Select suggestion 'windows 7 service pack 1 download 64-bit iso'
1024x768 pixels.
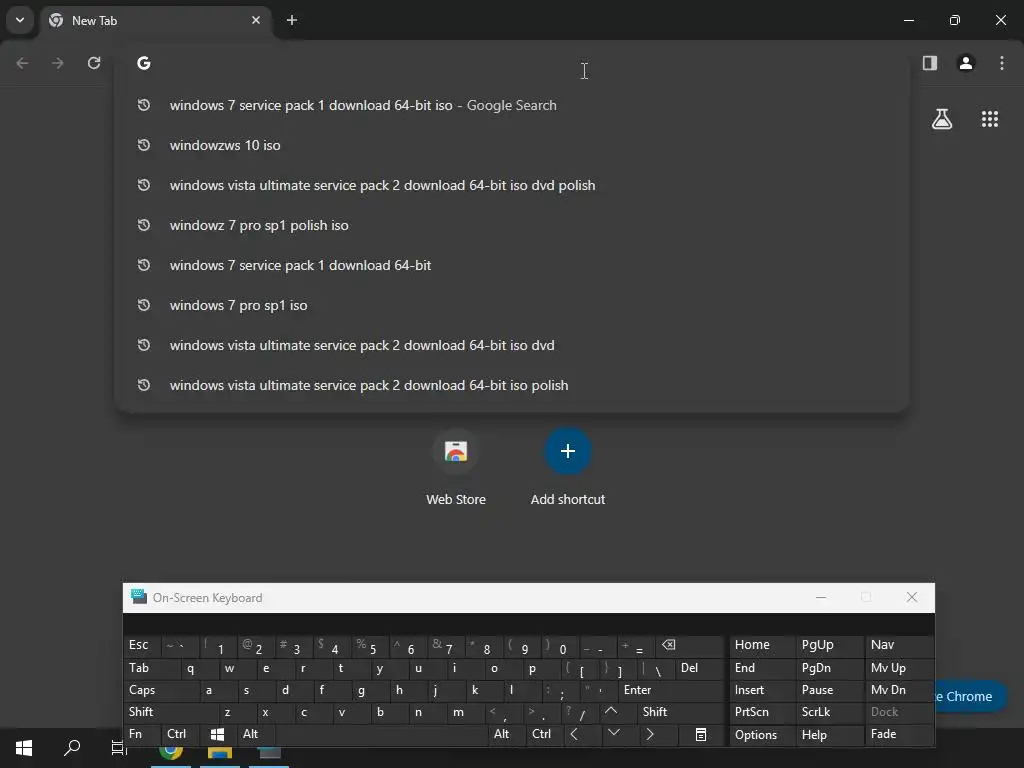[512, 105]
